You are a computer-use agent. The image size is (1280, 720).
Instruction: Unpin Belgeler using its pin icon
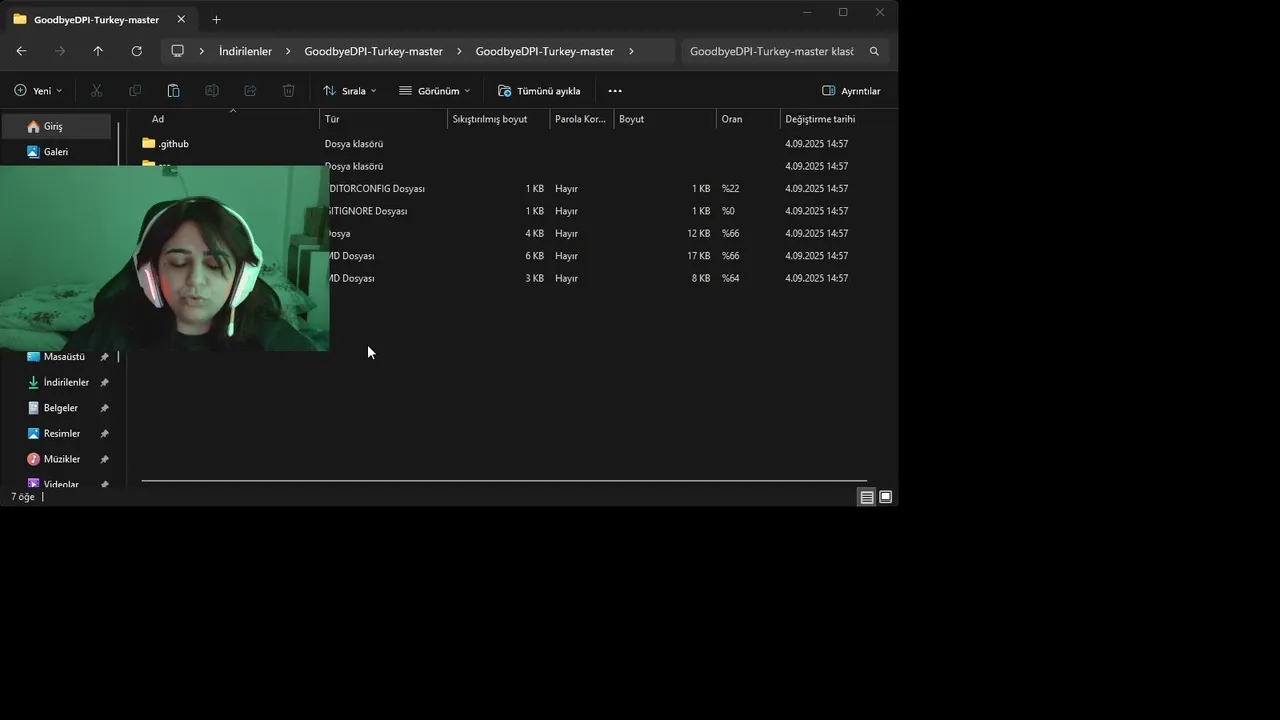pos(104,408)
